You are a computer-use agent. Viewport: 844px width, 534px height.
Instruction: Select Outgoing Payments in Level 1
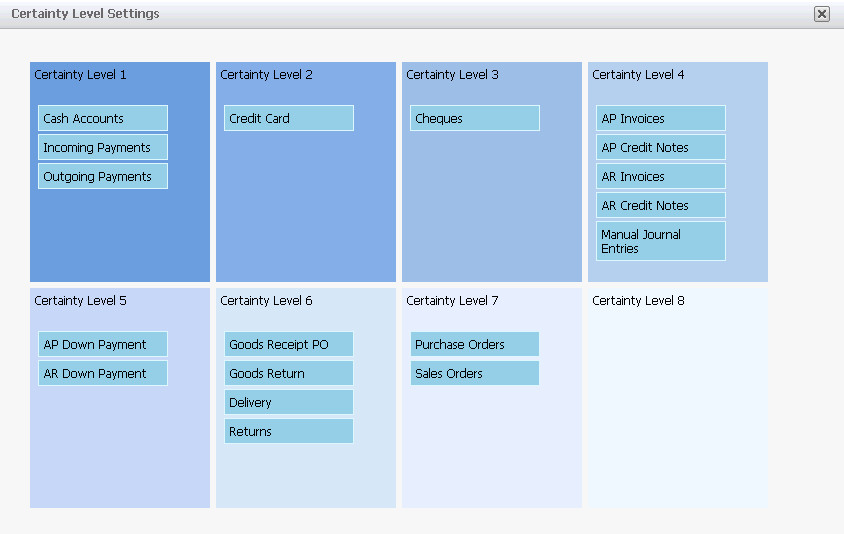103,176
